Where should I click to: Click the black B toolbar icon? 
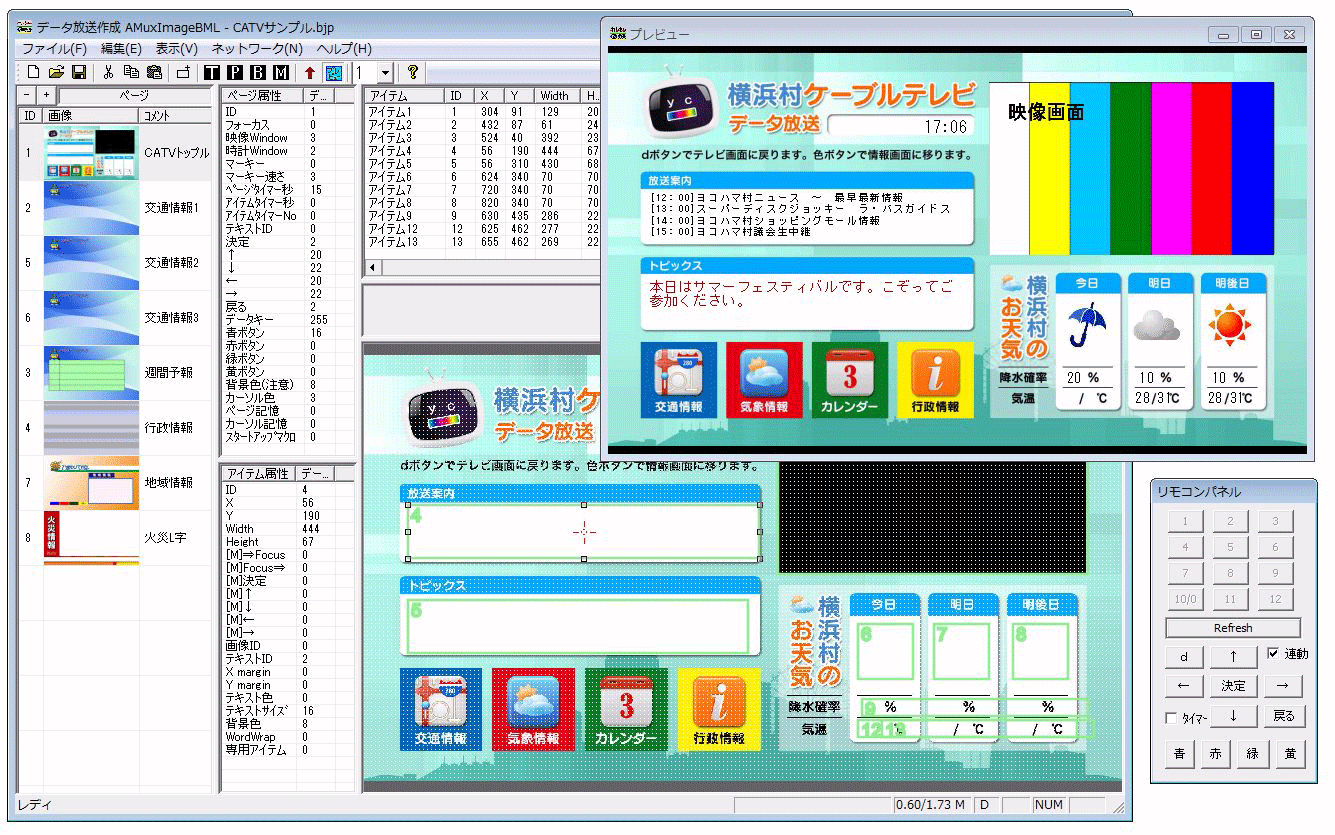tap(258, 72)
